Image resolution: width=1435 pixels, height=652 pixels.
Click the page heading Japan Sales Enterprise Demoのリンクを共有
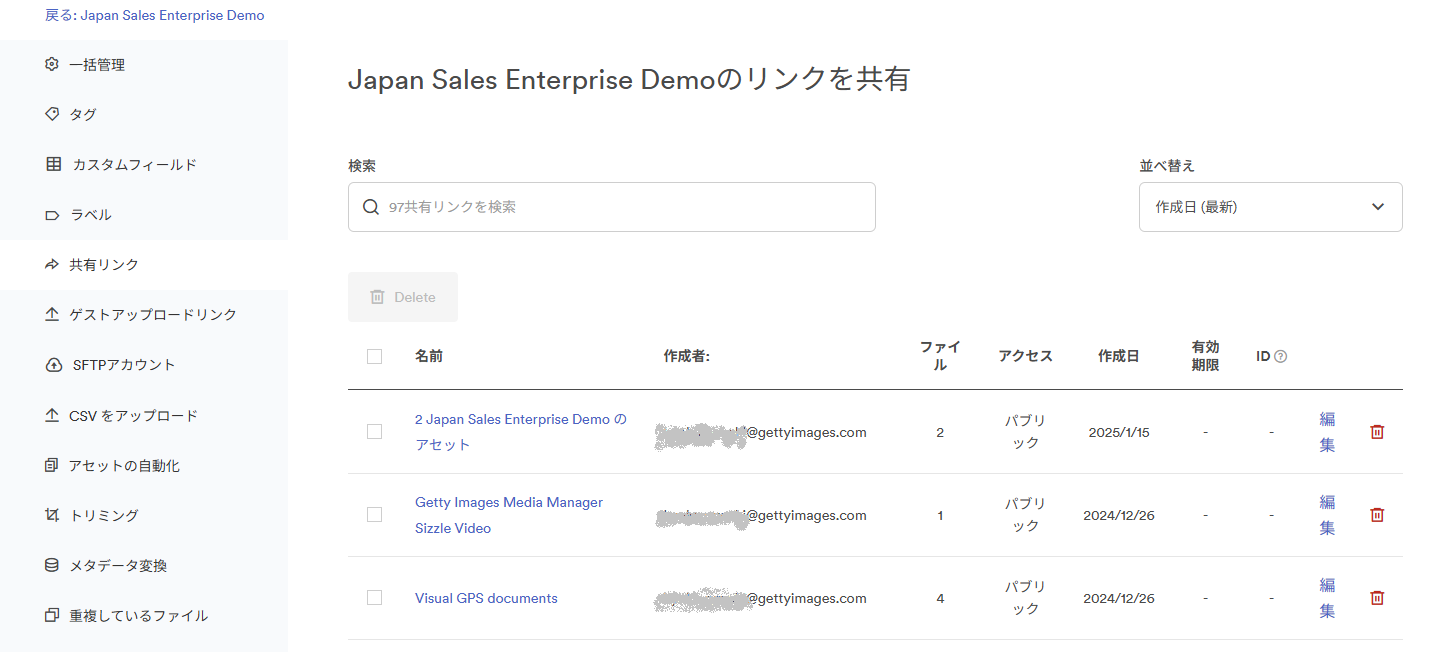coord(629,80)
